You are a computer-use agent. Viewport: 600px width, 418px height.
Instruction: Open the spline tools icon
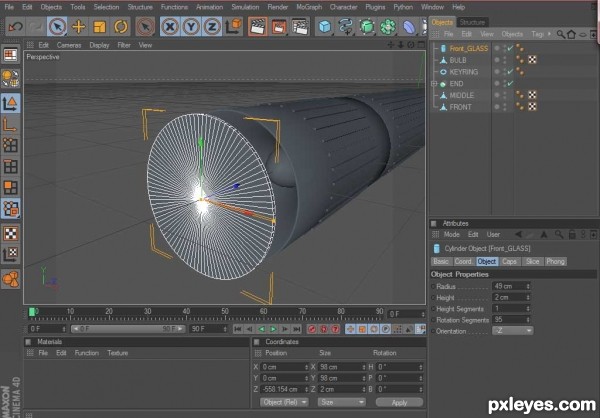346,27
